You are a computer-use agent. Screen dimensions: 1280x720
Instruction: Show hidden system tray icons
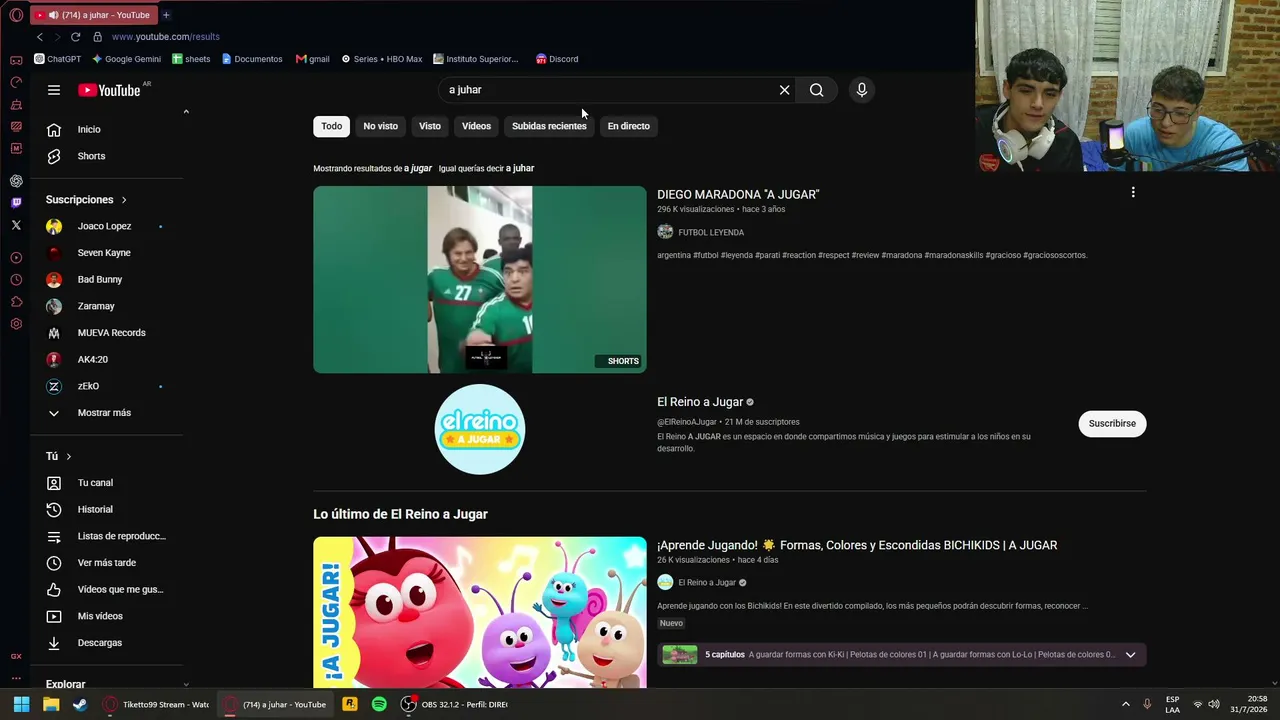click(x=1125, y=704)
